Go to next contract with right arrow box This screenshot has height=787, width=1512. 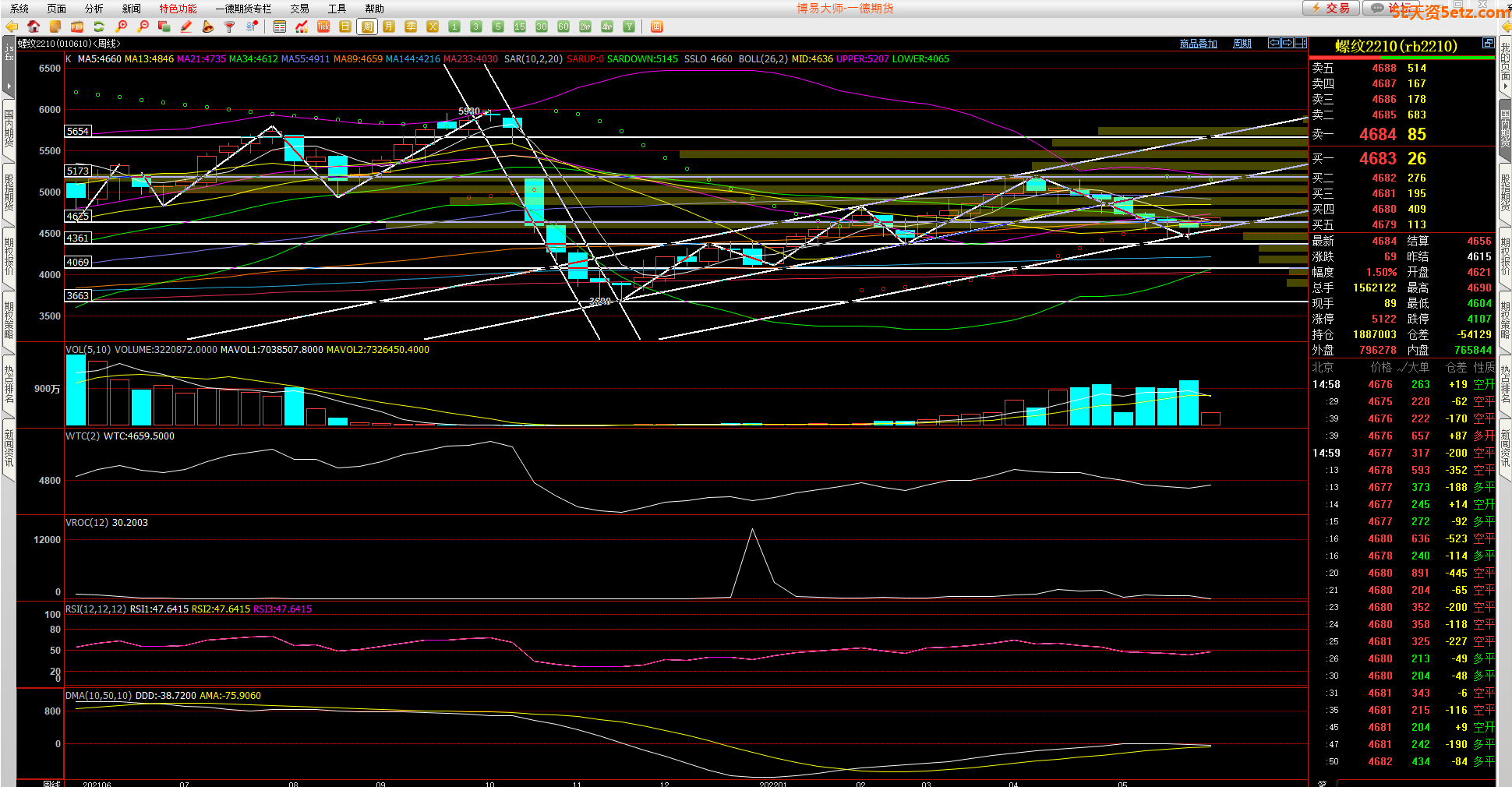(1288, 43)
